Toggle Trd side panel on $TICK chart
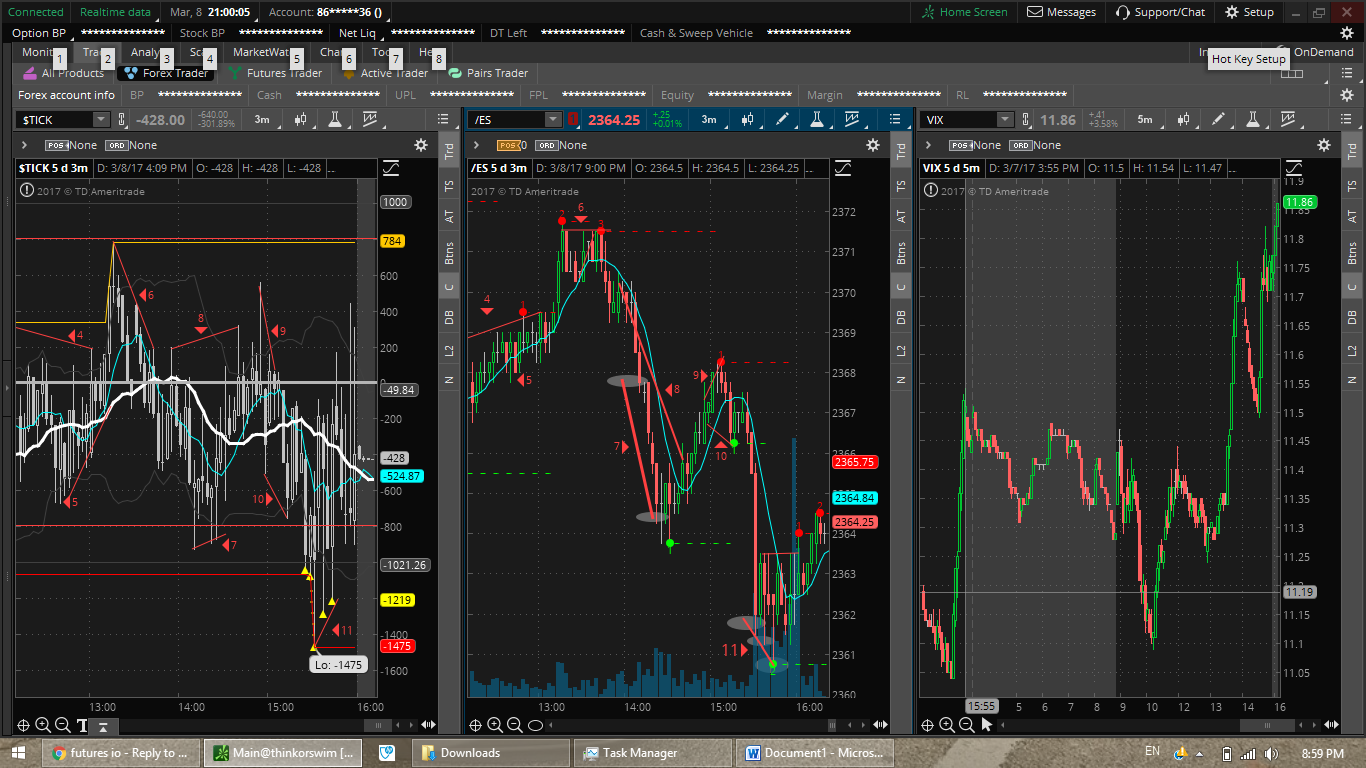 click(x=449, y=151)
